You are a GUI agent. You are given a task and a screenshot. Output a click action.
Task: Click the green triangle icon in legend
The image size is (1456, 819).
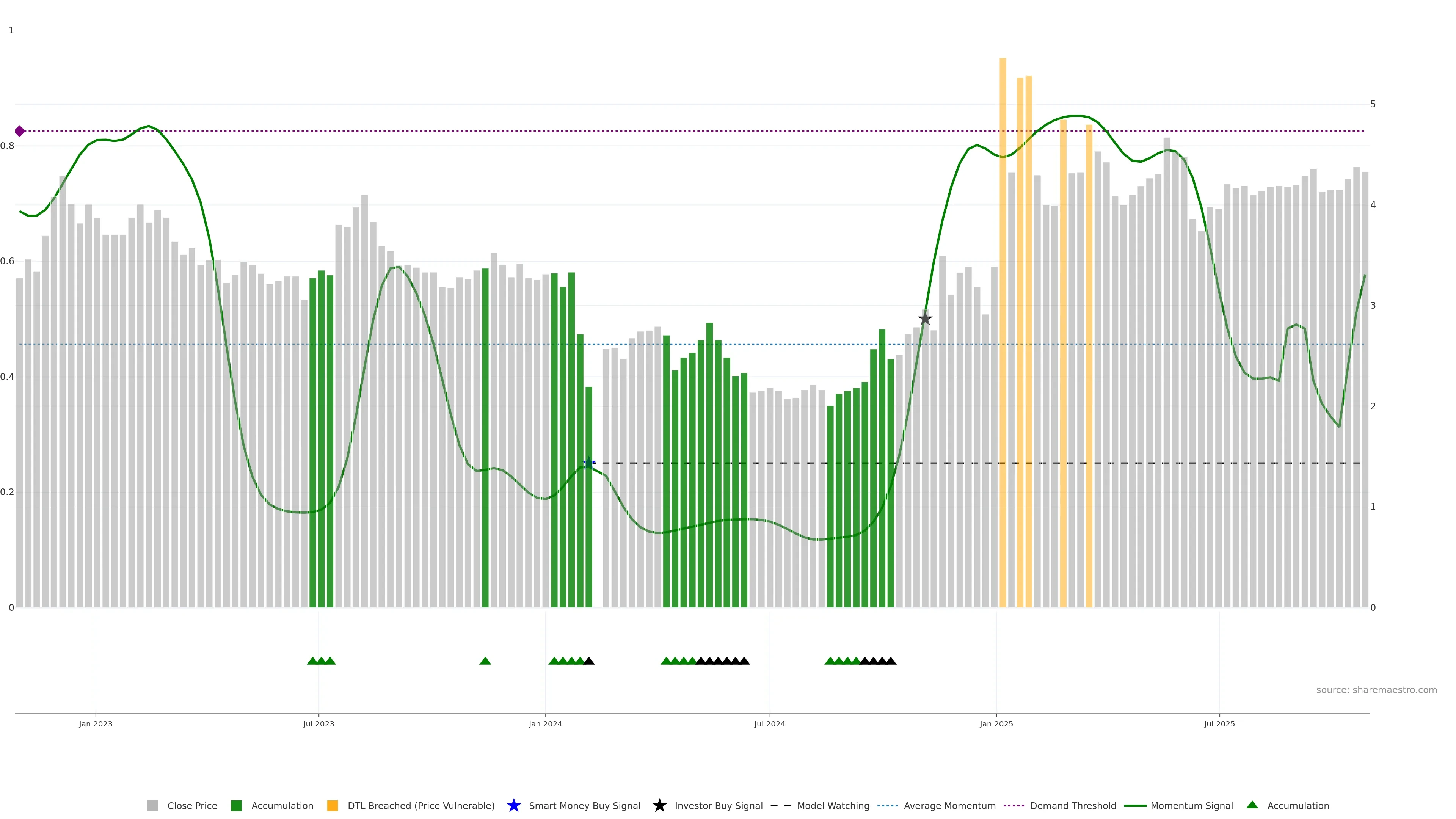coord(1252,805)
